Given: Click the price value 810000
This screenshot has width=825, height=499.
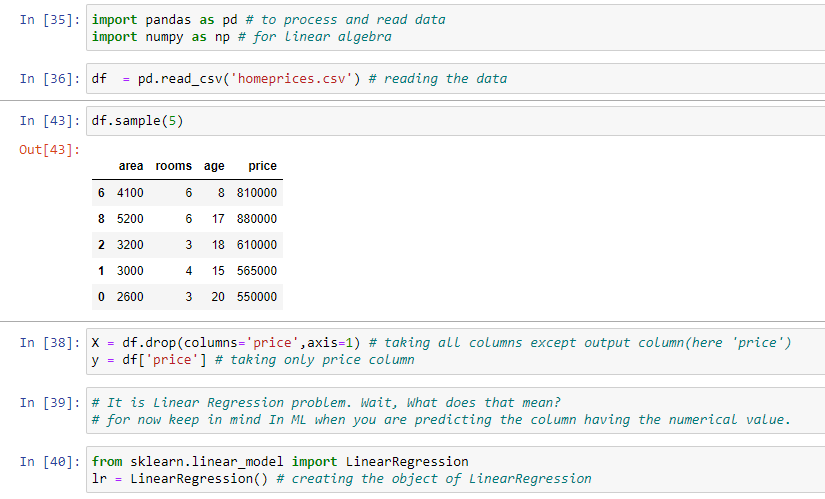Looking at the screenshot, I should (x=257, y=193).
